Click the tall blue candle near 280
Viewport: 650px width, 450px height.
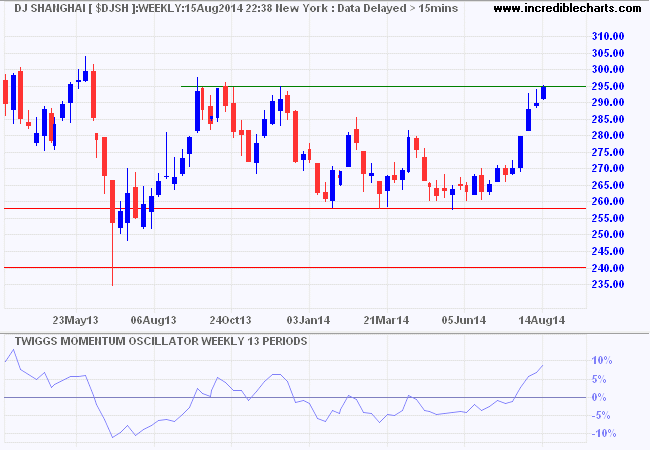(x=520, y=152)
